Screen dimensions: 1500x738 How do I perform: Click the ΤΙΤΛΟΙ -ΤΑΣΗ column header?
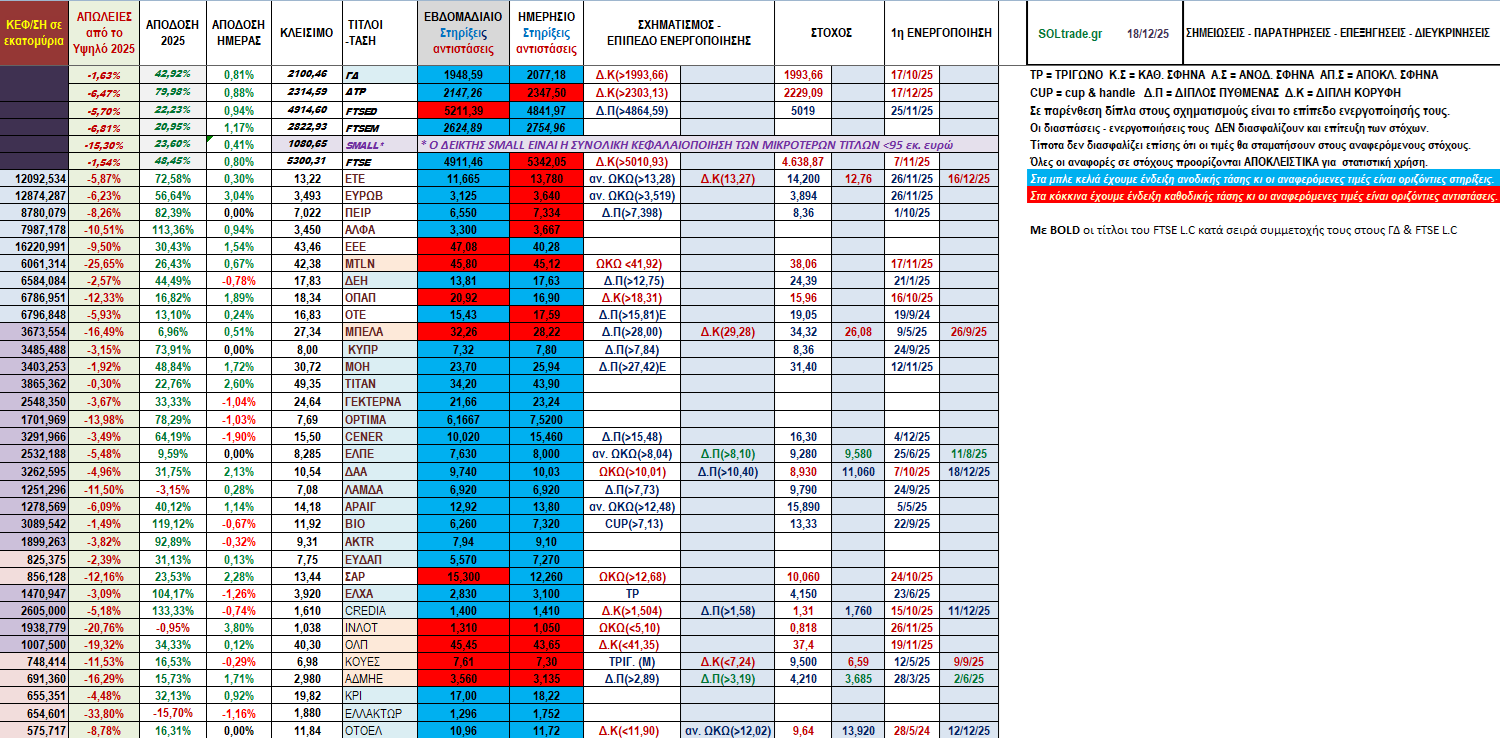tap(376, 33)
